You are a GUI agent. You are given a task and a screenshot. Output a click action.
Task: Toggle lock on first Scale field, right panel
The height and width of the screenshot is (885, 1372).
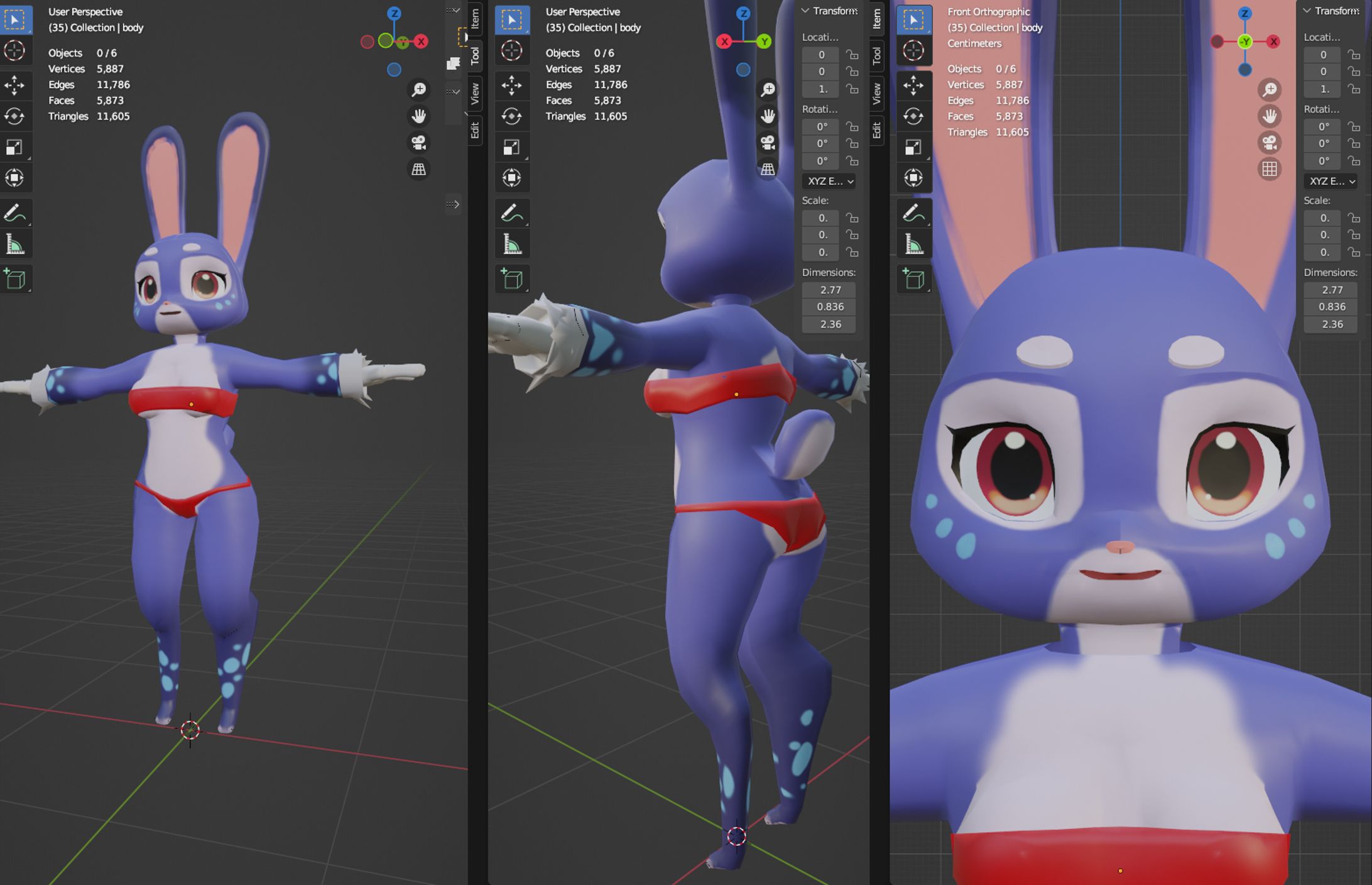(x=1354, y=218)
